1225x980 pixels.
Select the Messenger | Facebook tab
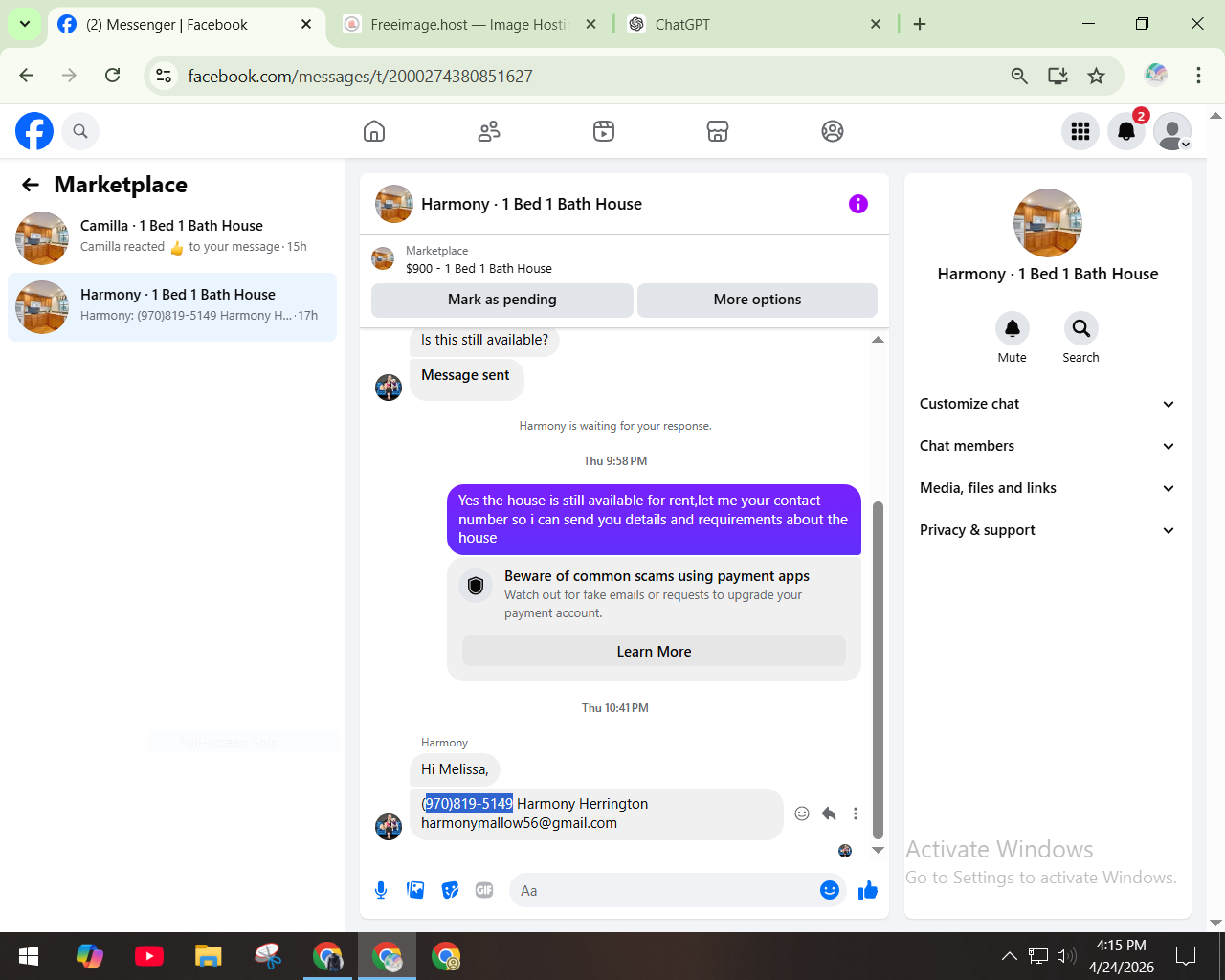(x=186, y=25)
